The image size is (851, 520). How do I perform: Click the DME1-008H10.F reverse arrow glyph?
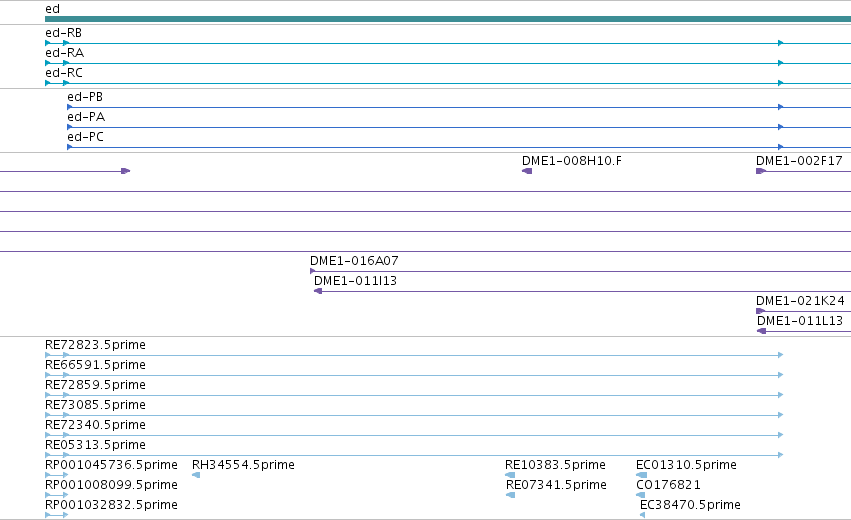(527, 171)
